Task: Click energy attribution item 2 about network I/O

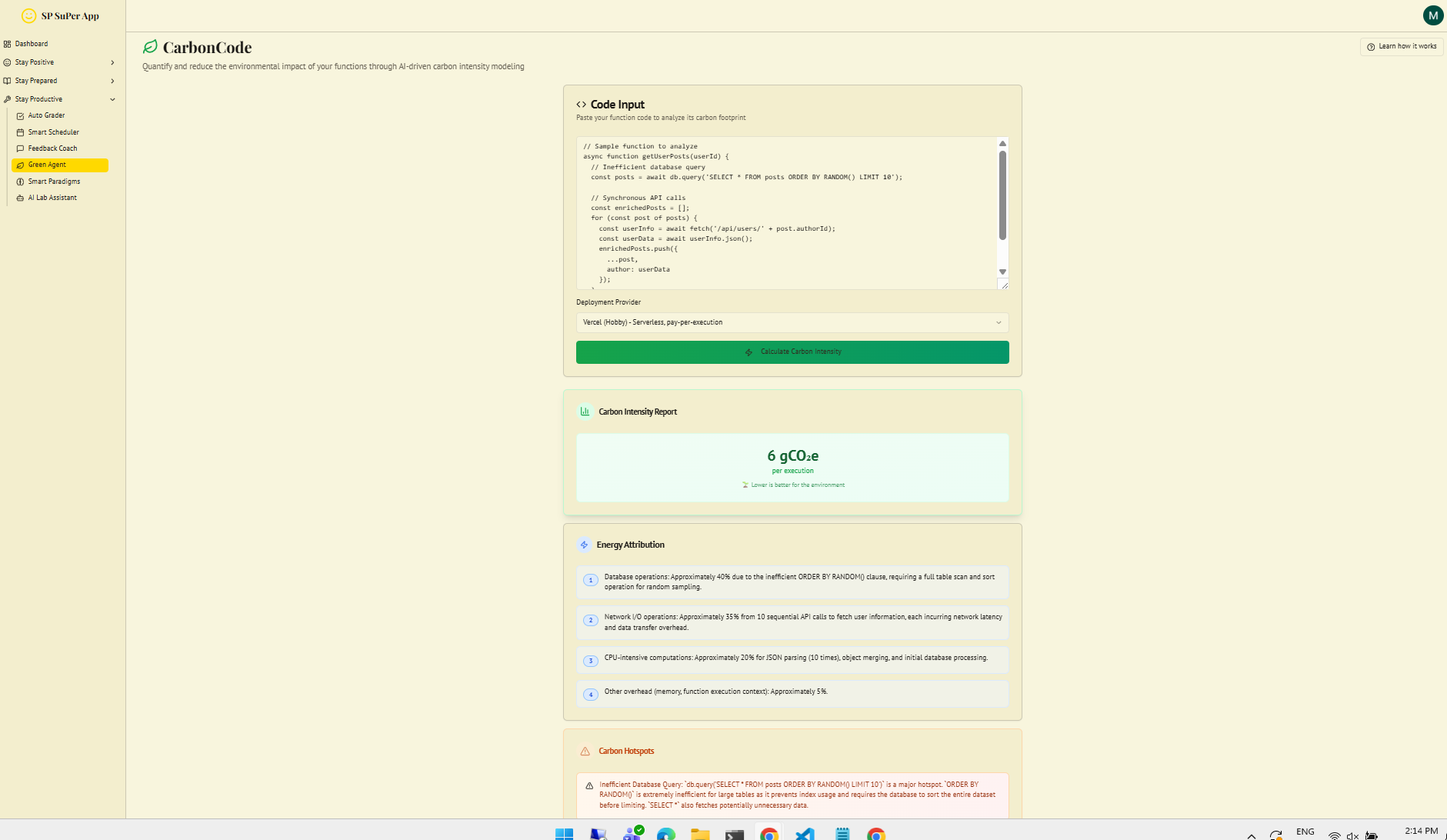Action: pos(792,622)
